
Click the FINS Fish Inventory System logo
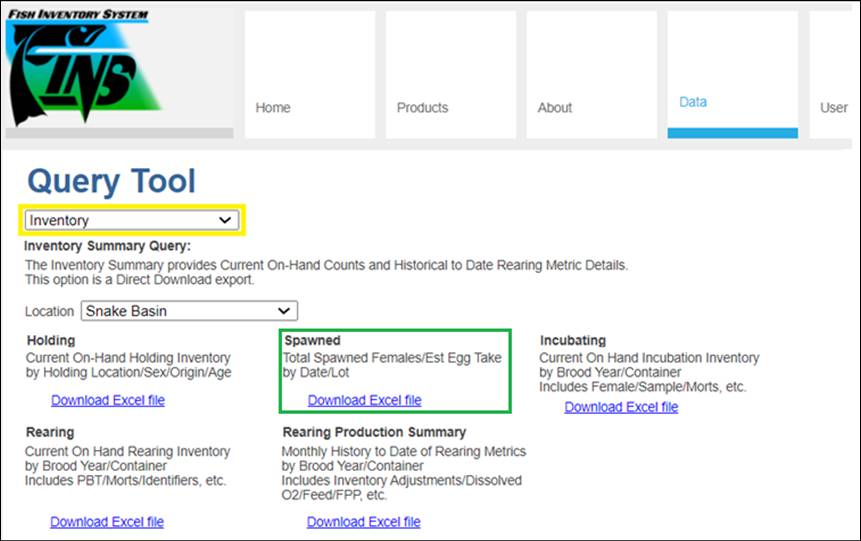tap(83, 68)
